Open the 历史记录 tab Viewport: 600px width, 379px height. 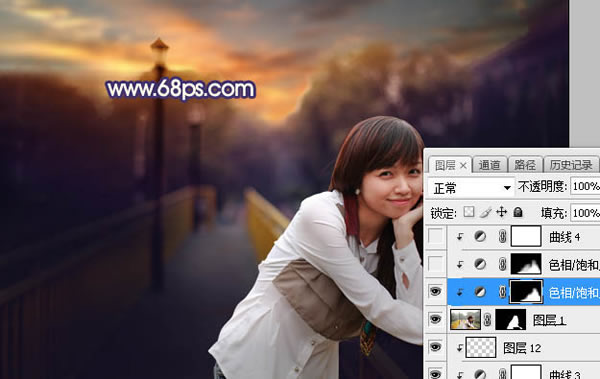571,165
